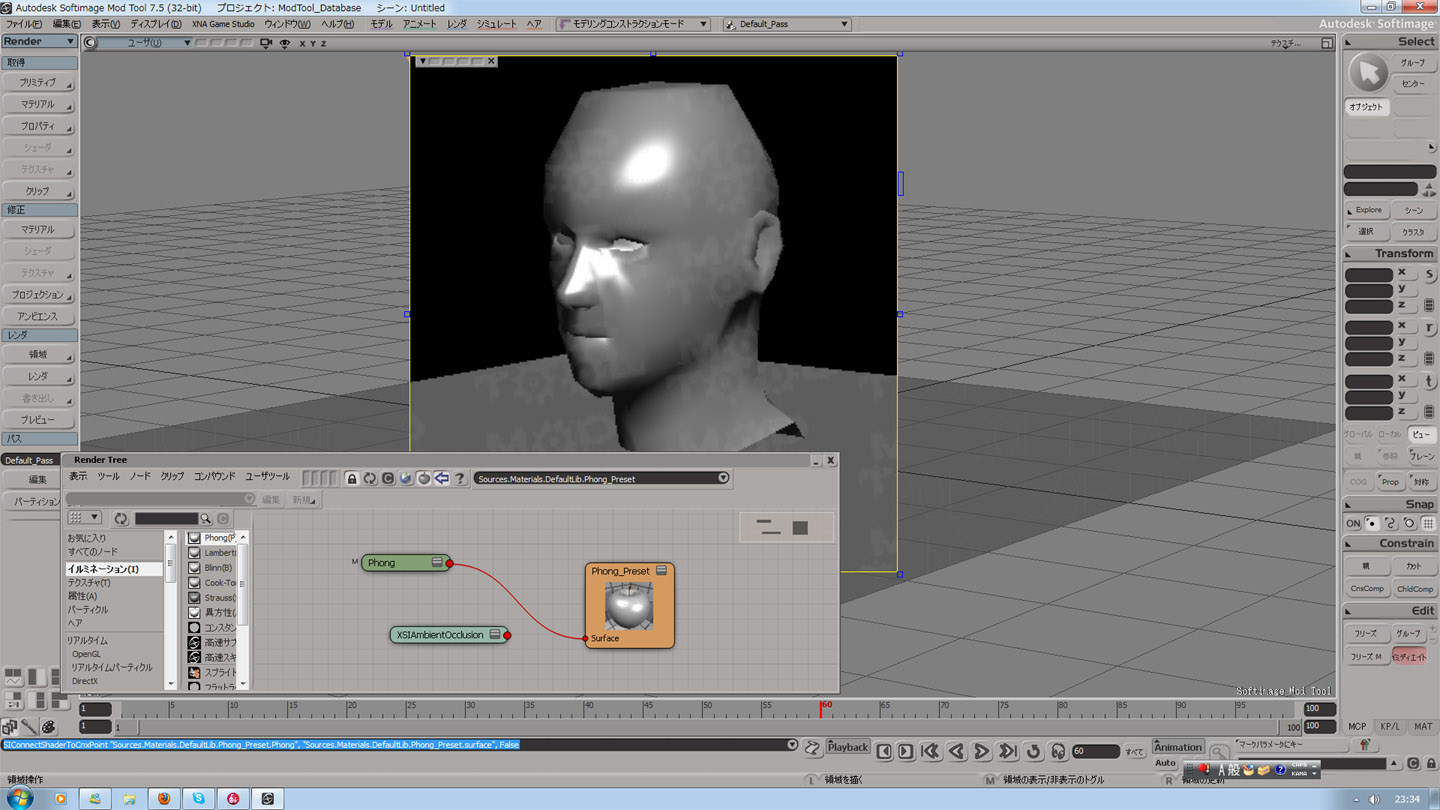
Task: Open the Render module dropdown at top left
Action: [39, 42]
